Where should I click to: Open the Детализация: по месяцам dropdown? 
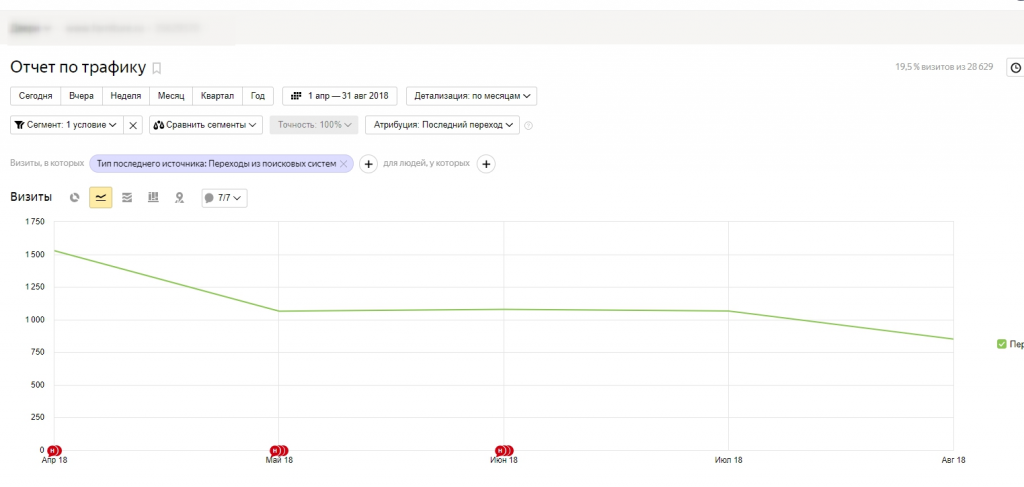tap(472, 96)
